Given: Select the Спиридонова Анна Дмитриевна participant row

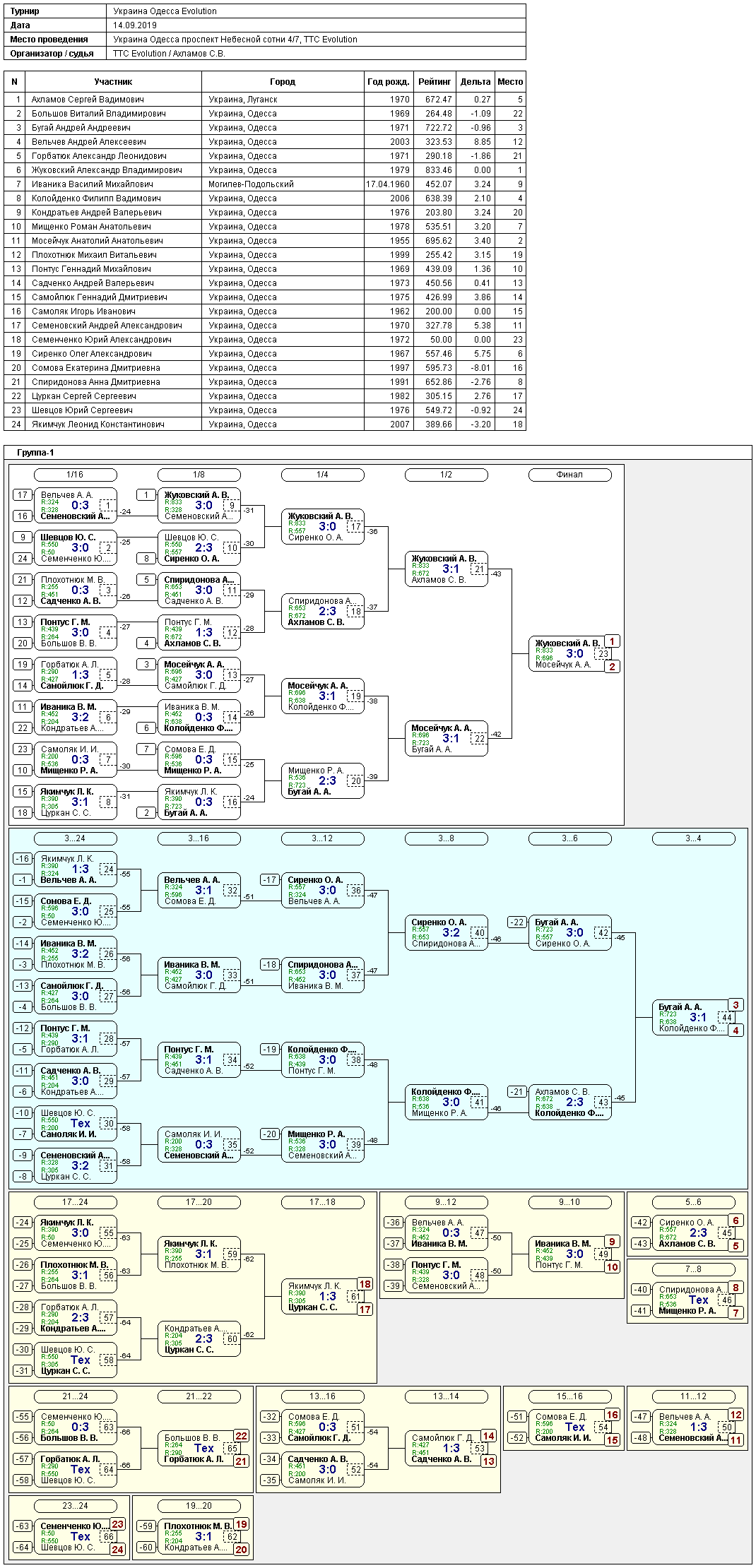Looking at the screenshot, I should [265, 382].
